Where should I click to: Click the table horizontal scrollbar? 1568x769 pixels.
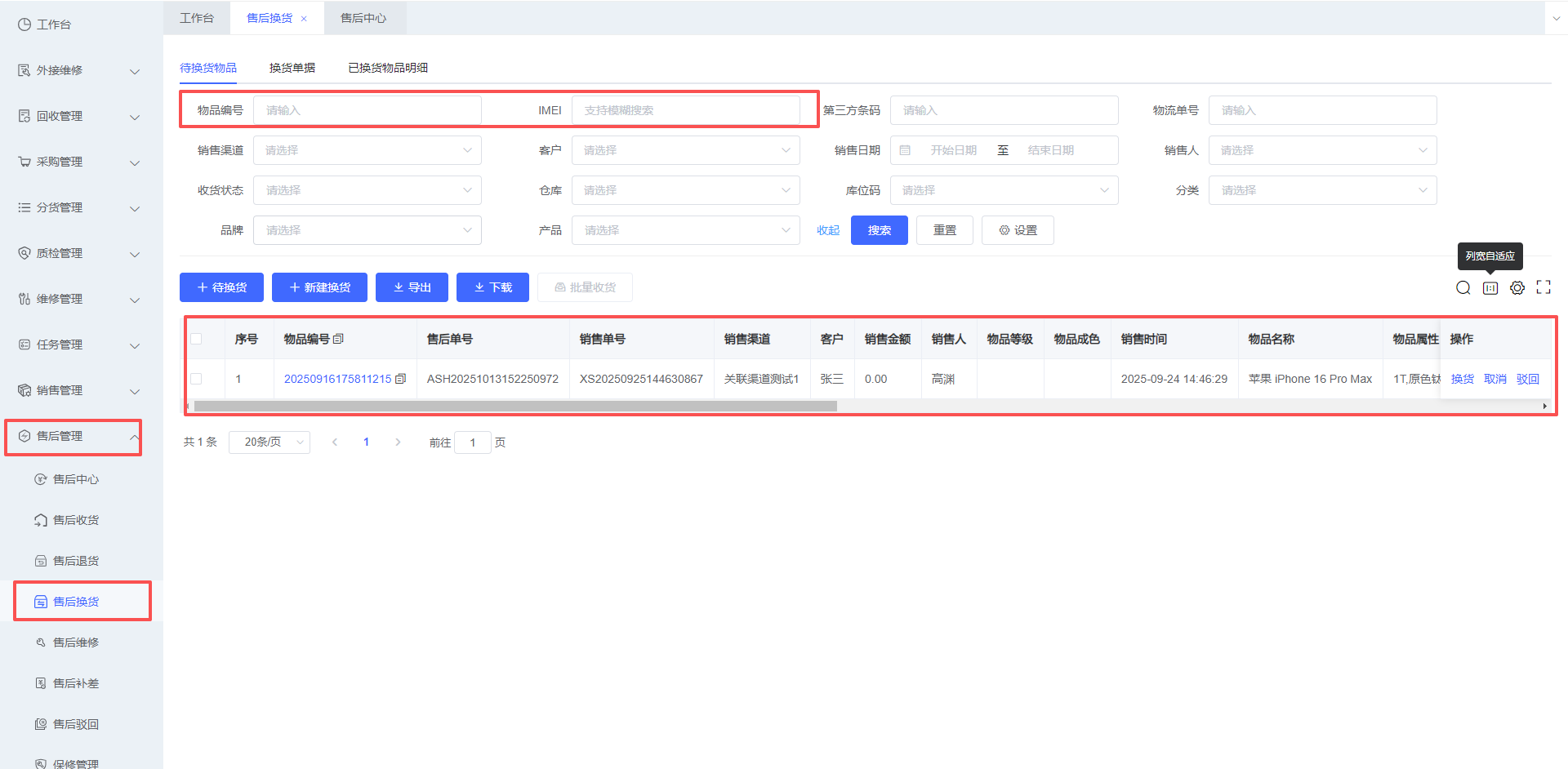pyautogui.click(x=514, y=406)
